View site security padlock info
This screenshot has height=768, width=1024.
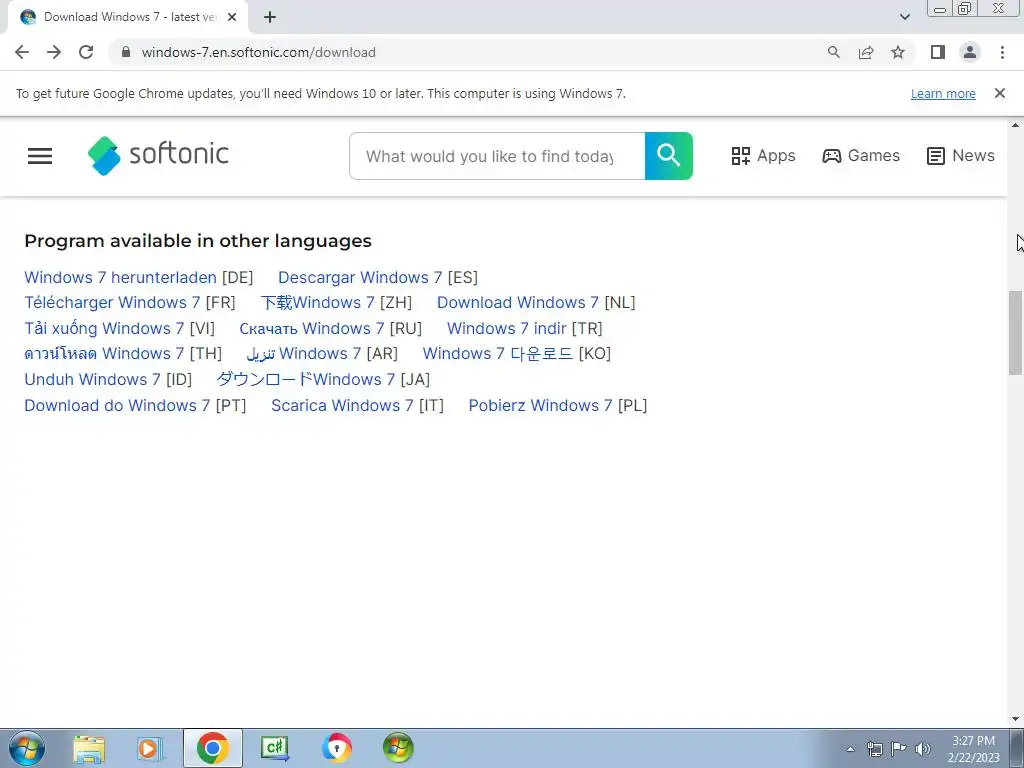[x=126, y=52]
